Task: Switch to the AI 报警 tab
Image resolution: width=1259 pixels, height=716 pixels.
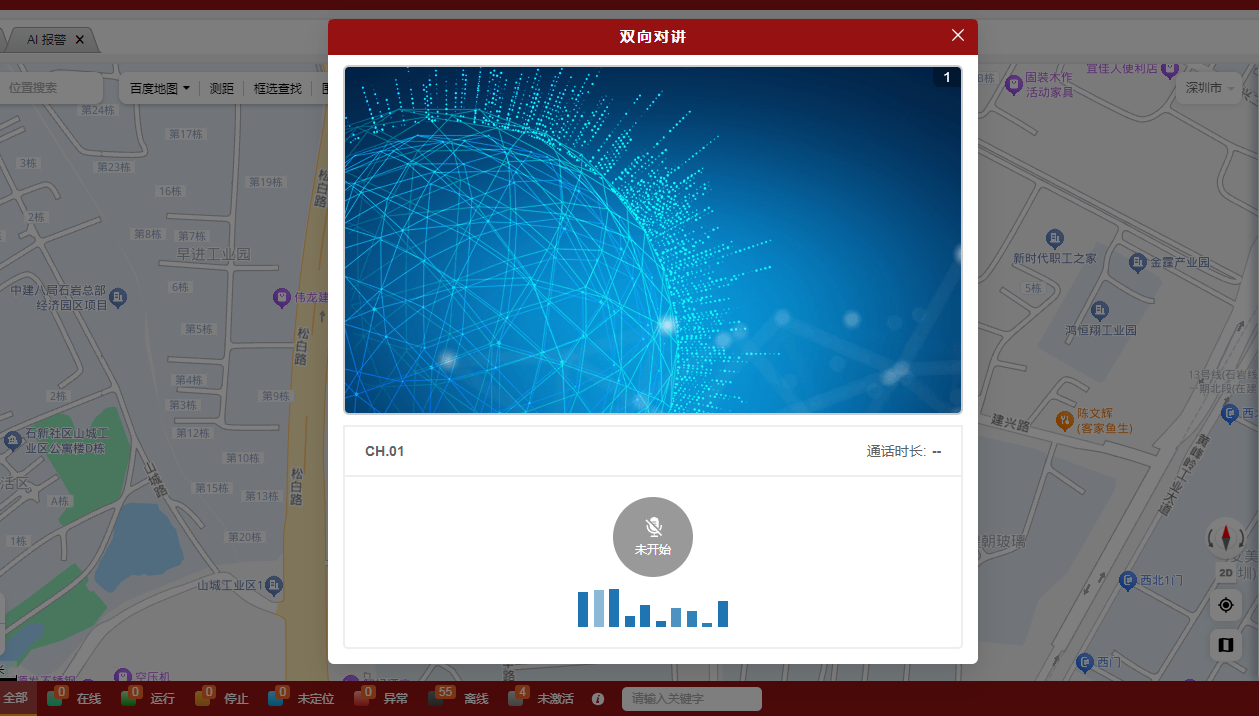Action: pyautogui.click(x=46, y=40)
